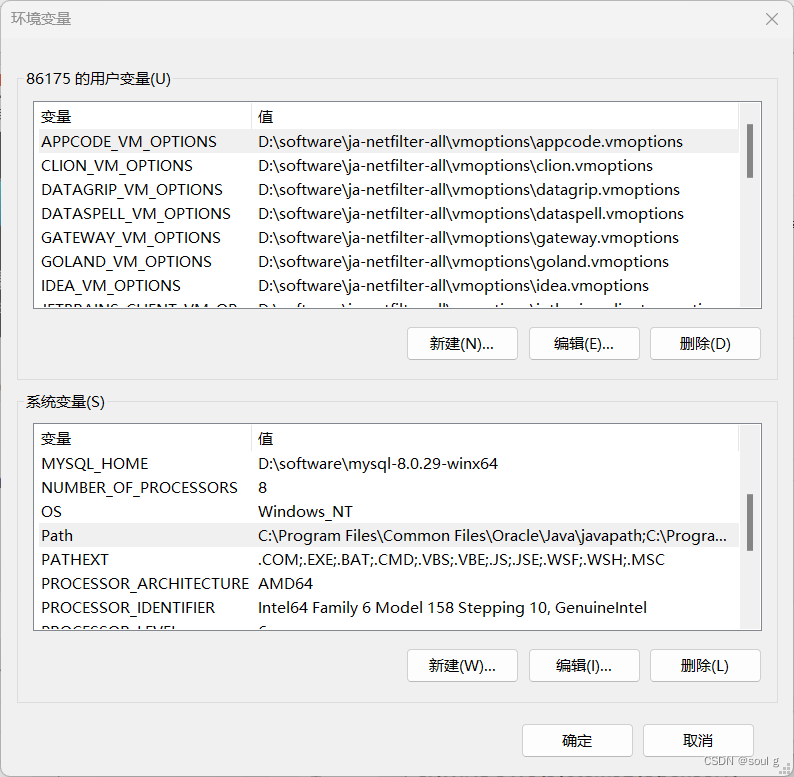
Task: Click the Intel64 Family 6 value cell
Action: point(452,607)
